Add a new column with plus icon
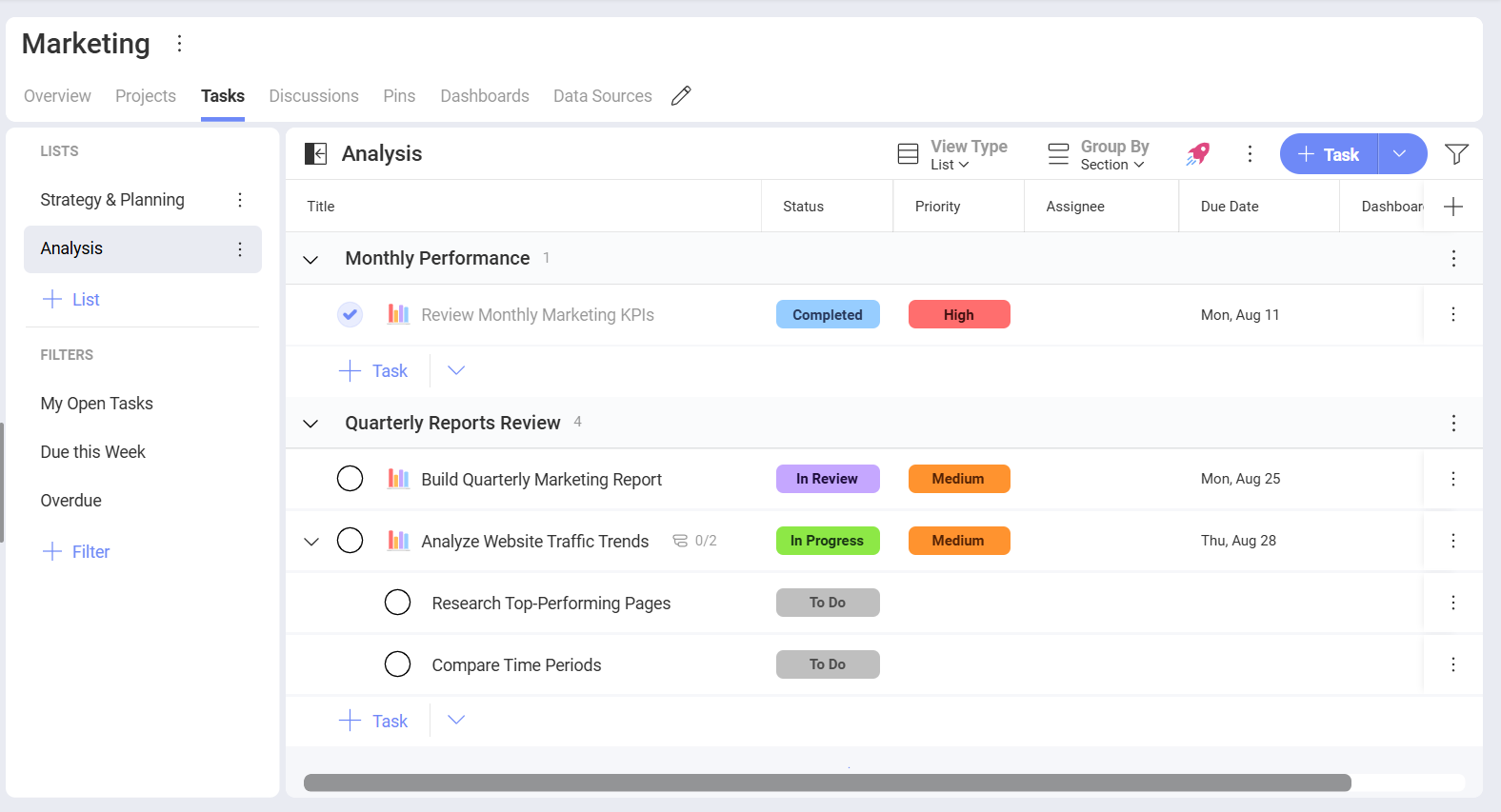This screenshot has height=812, width=1501. (x=1452, y=207)
